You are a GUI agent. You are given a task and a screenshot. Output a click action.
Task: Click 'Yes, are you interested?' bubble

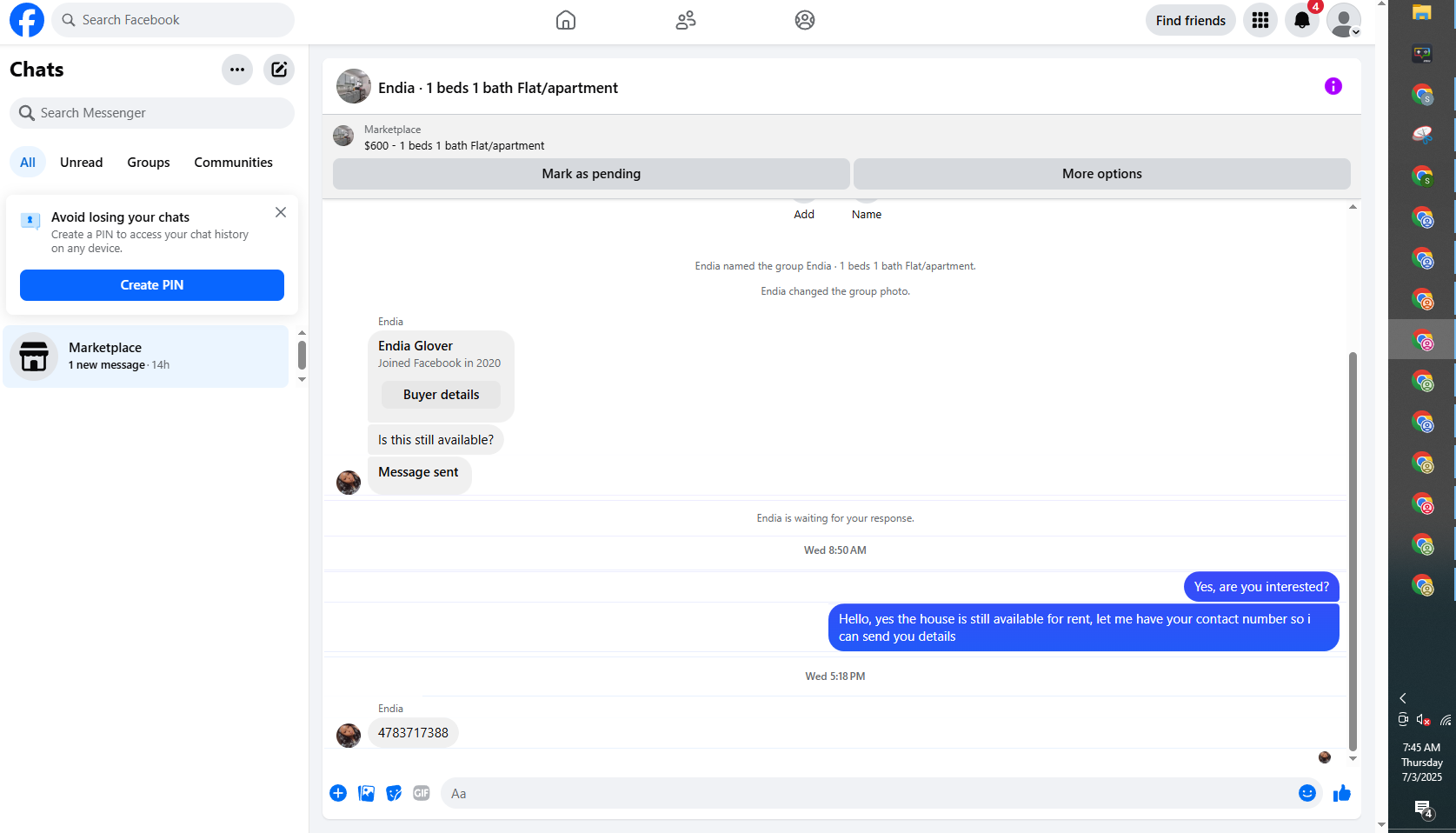tap(1261, 587)
